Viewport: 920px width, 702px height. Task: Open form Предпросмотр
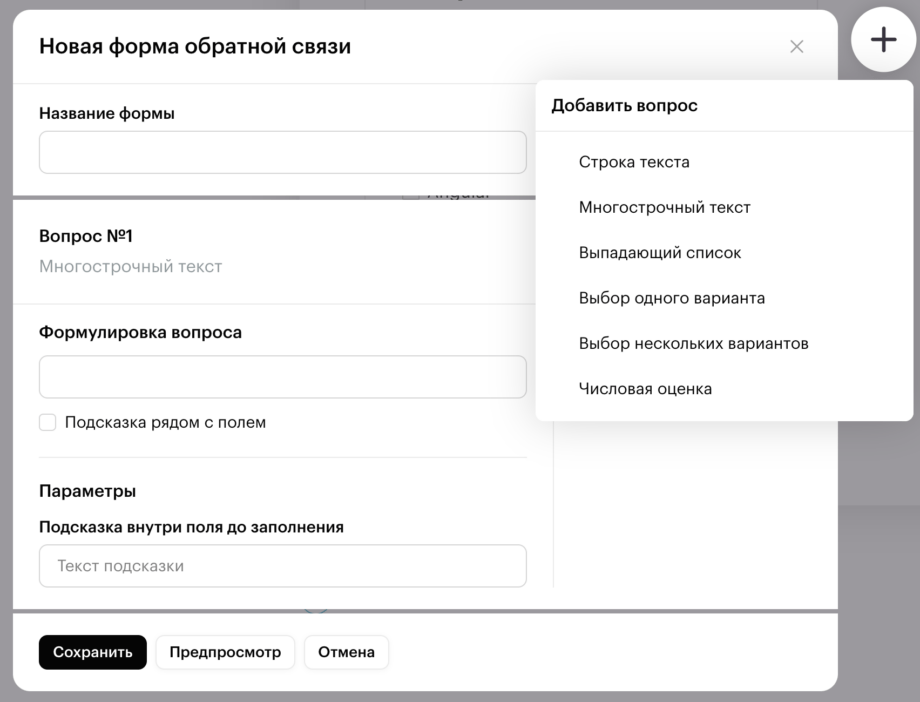225,652
